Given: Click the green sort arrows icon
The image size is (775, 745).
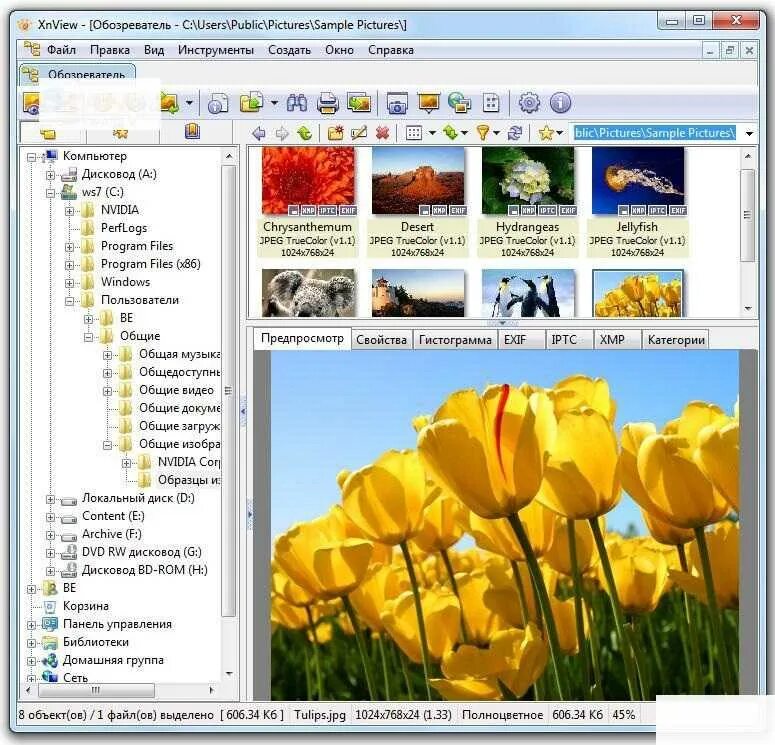Looking at the screenshot, I should click(x=450, y=133).
